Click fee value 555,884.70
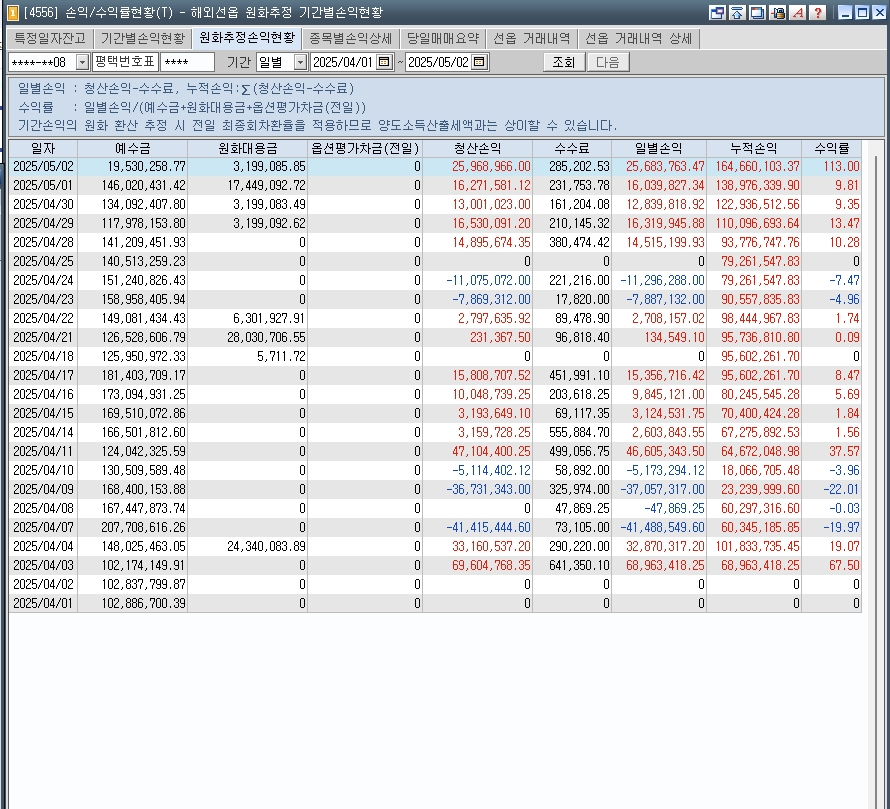Screen dimensions: 890x809 (x=579, y=433)
